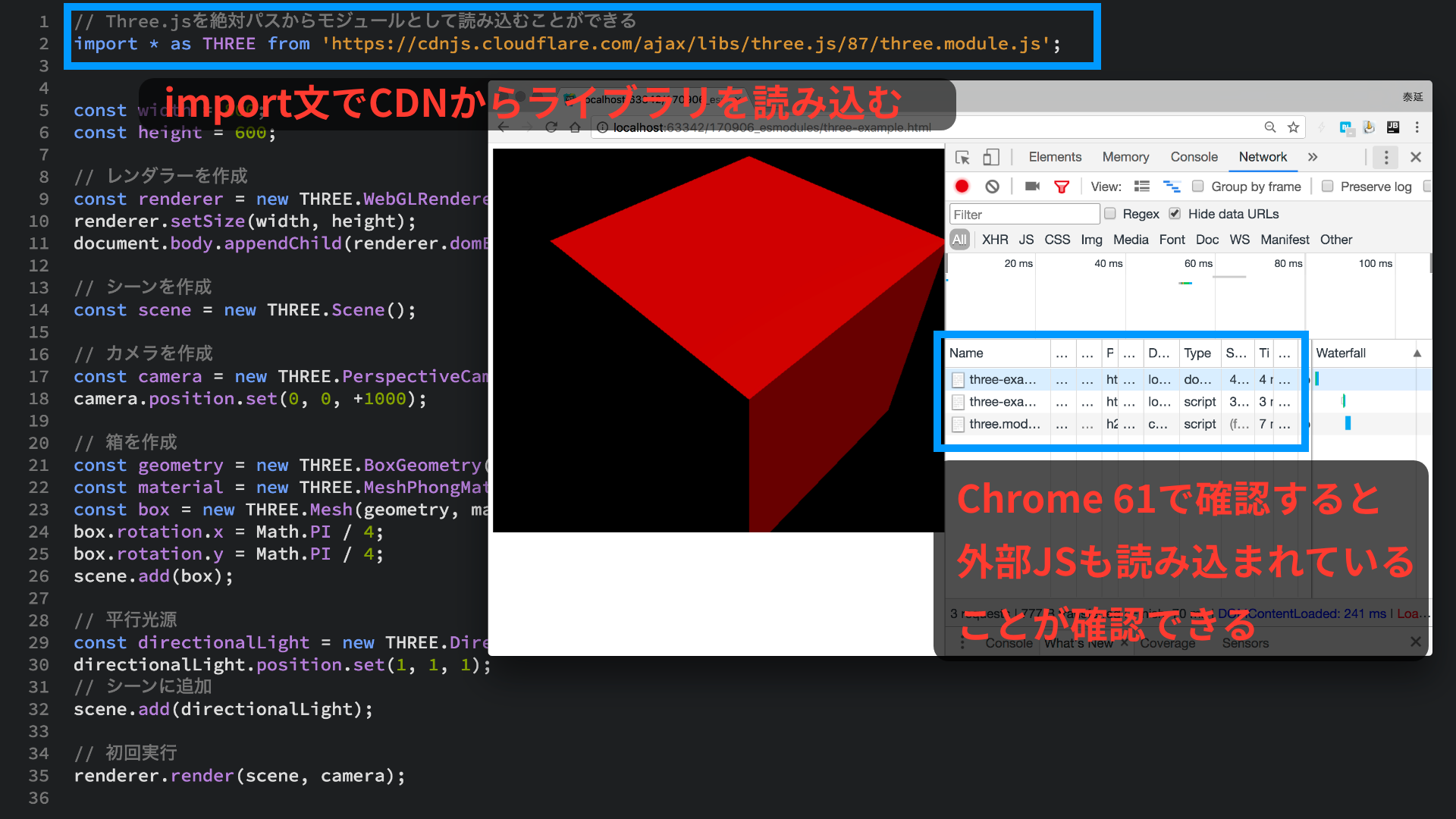Screen dimensions: 1456x819
Task: Check the Preserve log option
Action: (1327, 187)
